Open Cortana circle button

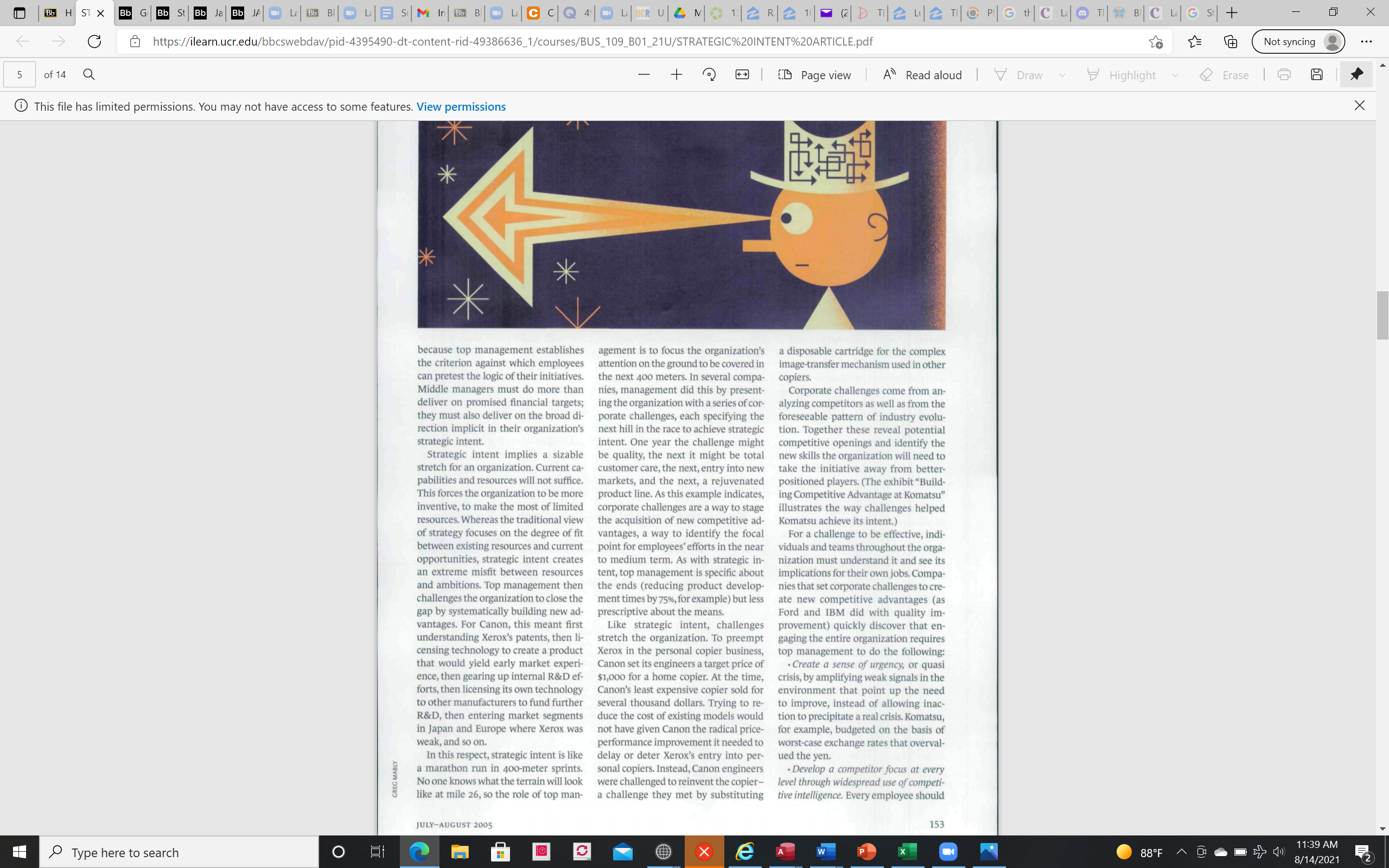339,852
